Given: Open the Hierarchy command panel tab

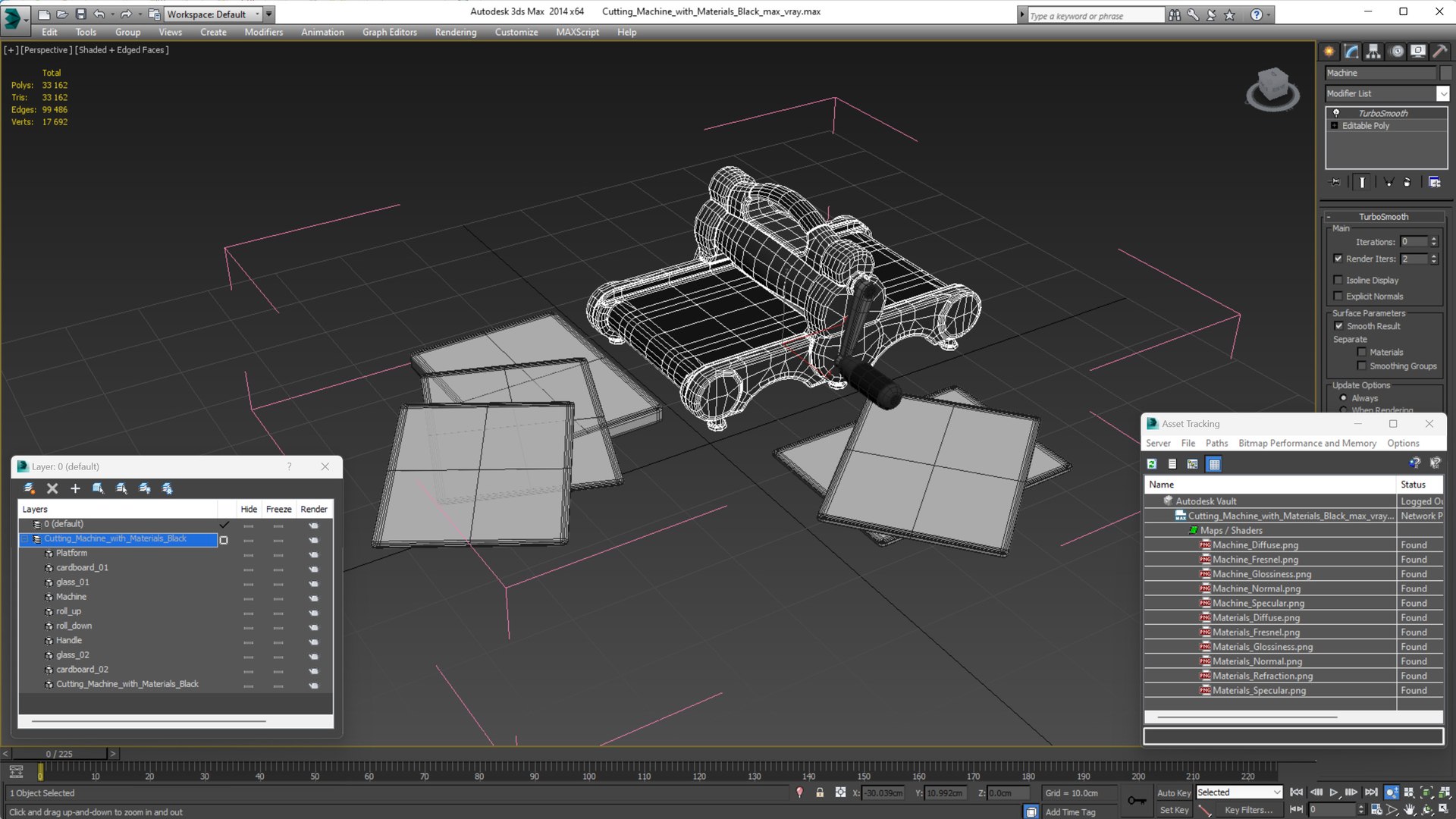Looking at the screenshot, I should click(1373, 52).
